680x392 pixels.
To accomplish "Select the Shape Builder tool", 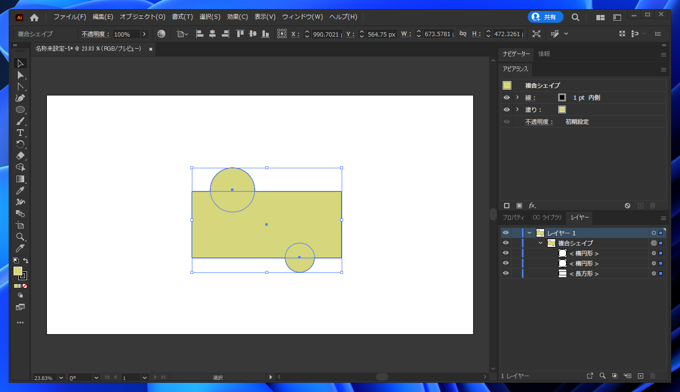I will click(x=20, y=167).
